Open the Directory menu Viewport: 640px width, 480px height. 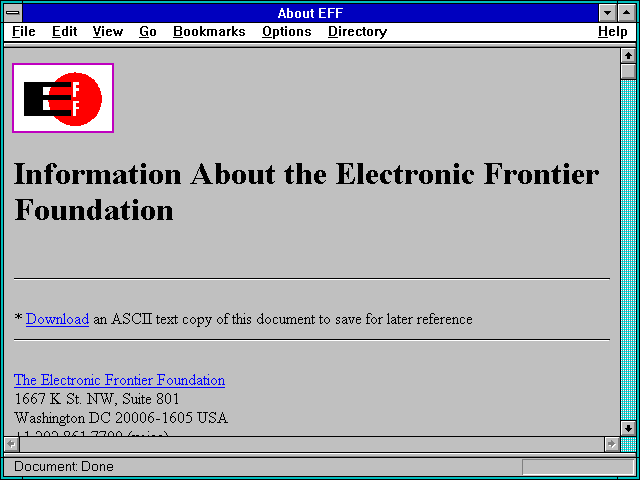click(358, 32)
